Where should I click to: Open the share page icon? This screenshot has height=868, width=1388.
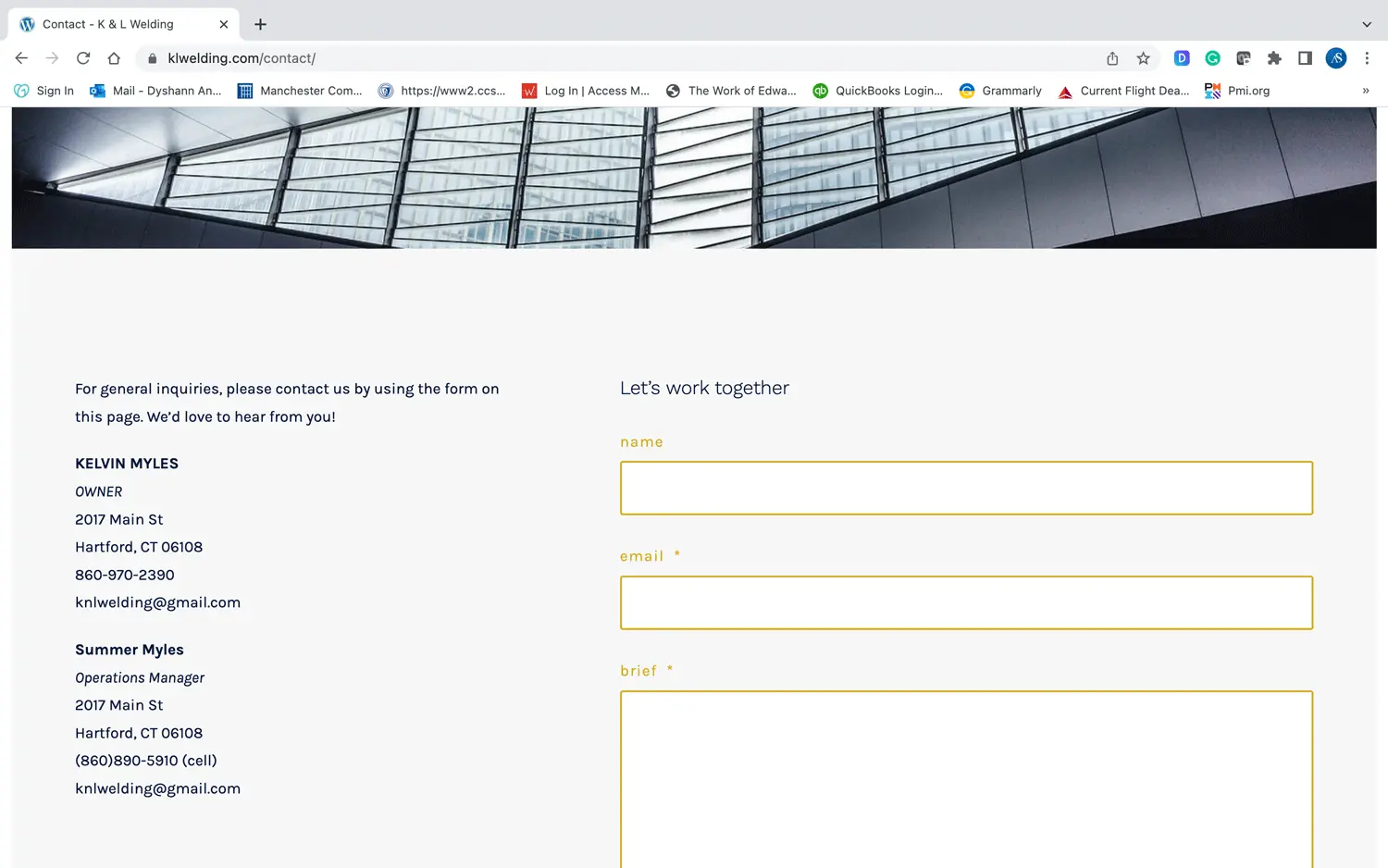coord(1112,58)
